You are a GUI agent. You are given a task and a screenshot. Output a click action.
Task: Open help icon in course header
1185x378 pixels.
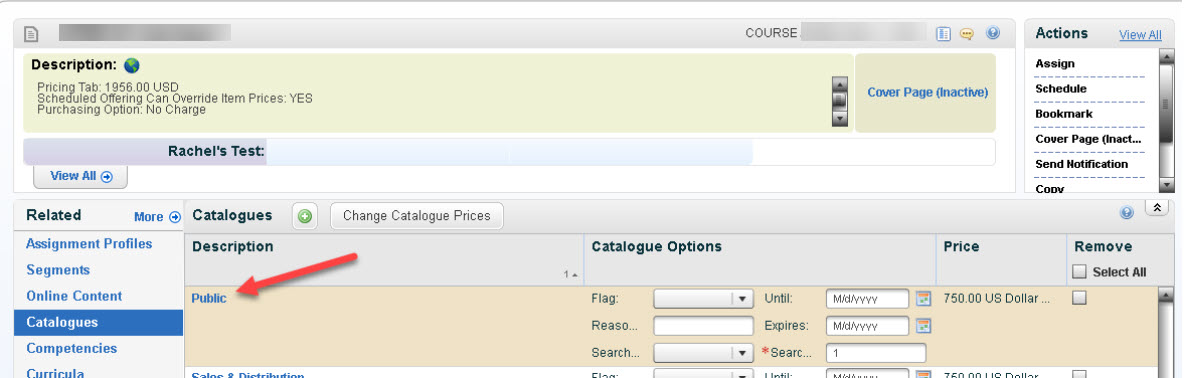pyautogui.click(x=993, y=33)
